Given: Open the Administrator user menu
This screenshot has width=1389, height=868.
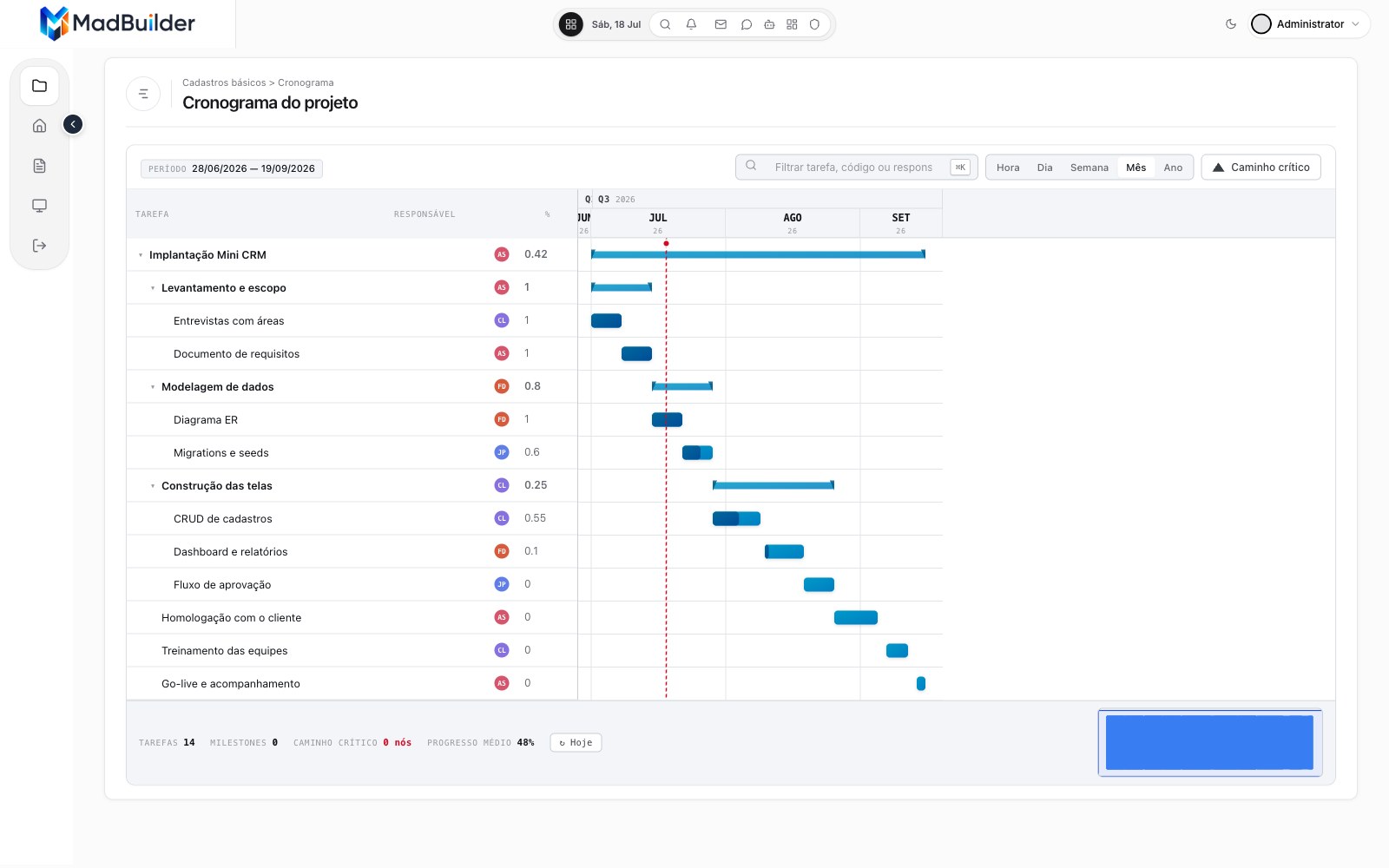Looking at the screenshot, I should pyautogui.click(x=1309, y=24).
